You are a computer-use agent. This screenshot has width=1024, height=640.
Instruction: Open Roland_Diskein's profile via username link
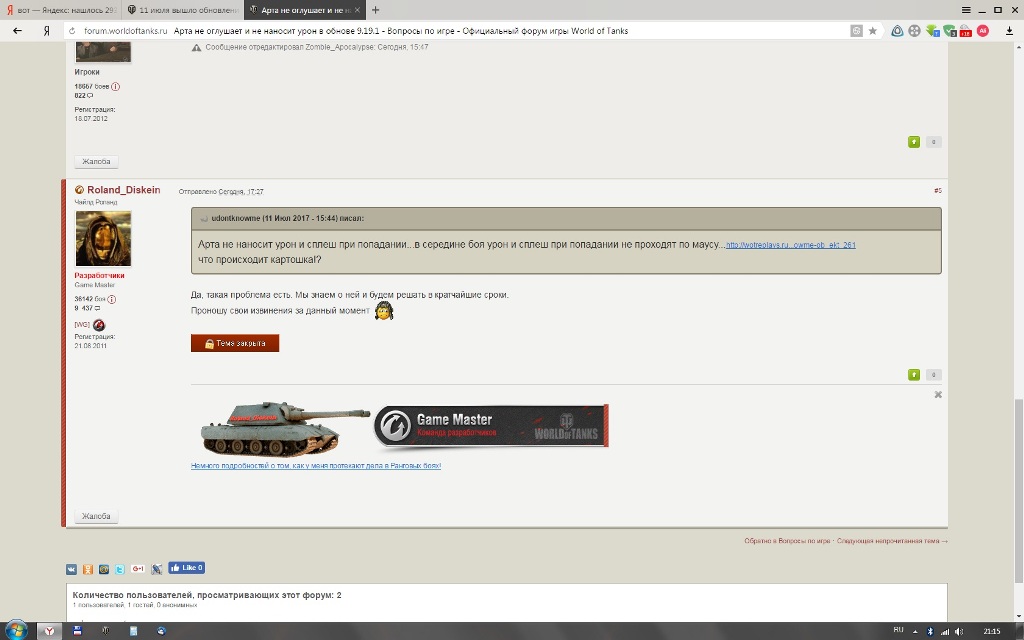[123, 189]
